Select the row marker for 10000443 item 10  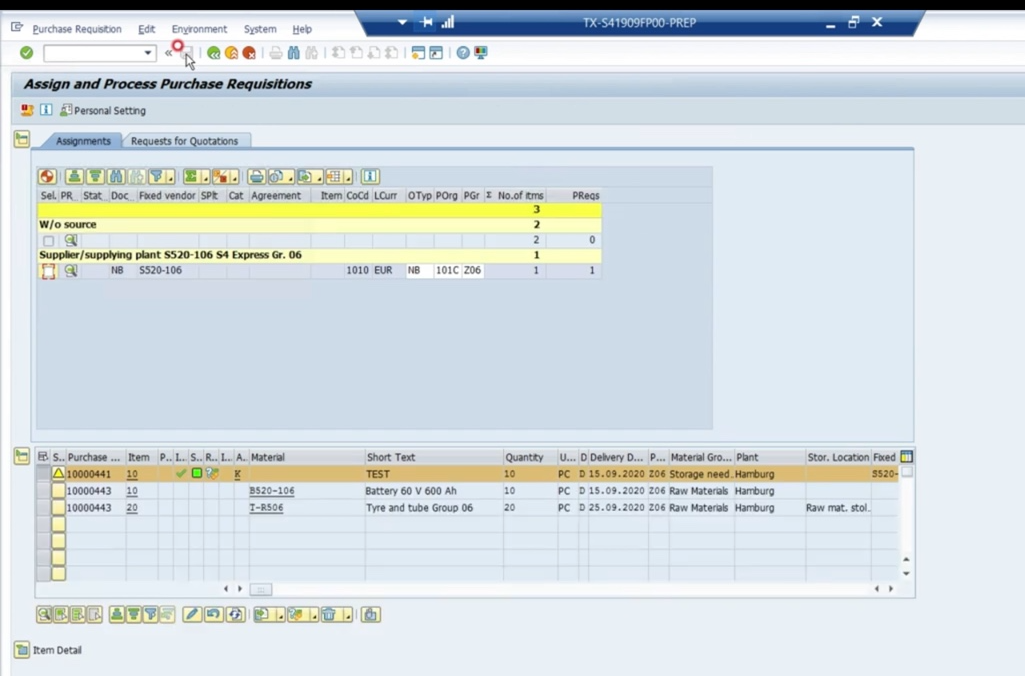coord(44,490)
